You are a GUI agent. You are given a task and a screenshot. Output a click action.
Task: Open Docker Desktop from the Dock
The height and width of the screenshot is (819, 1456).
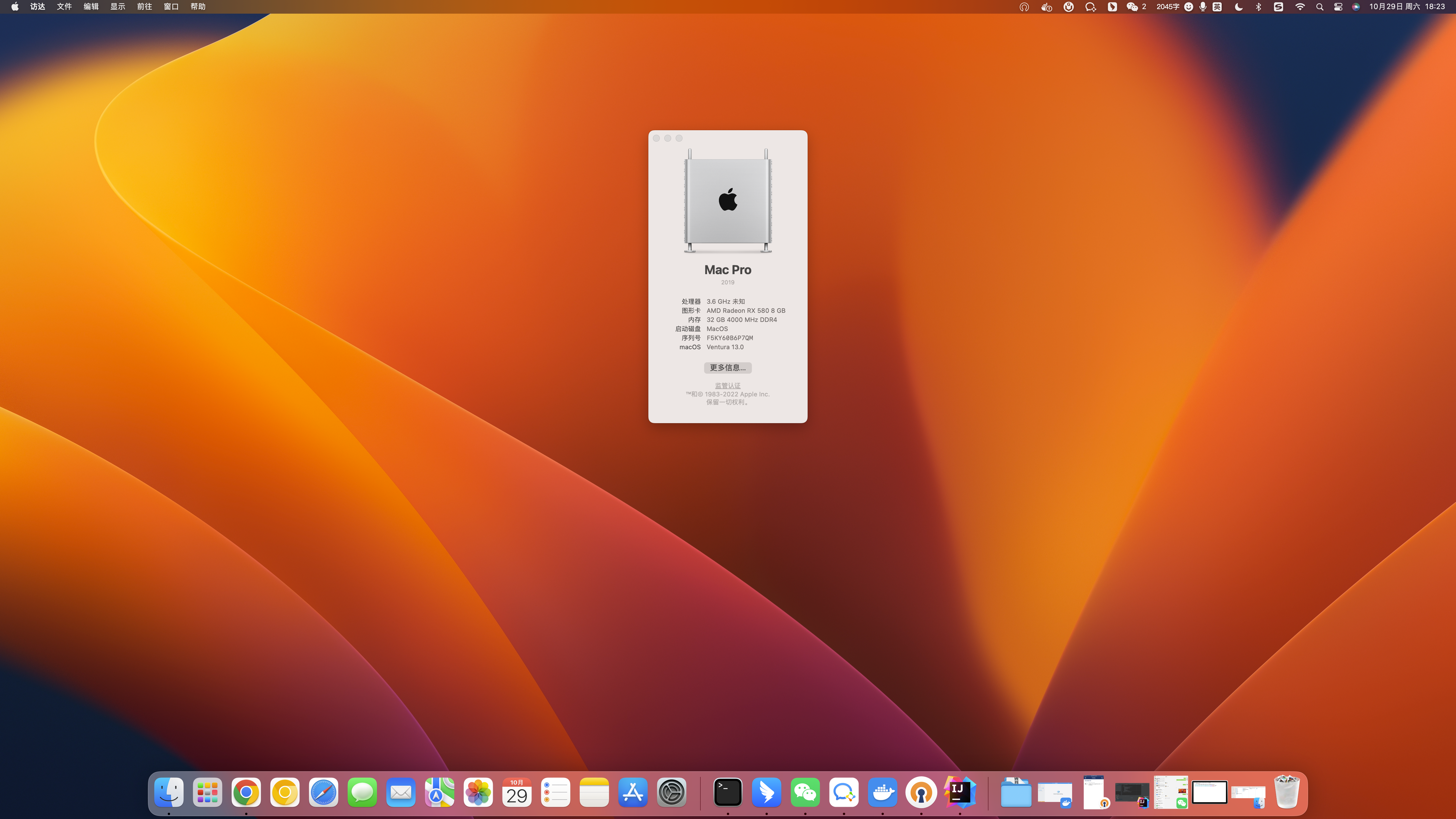882,793
